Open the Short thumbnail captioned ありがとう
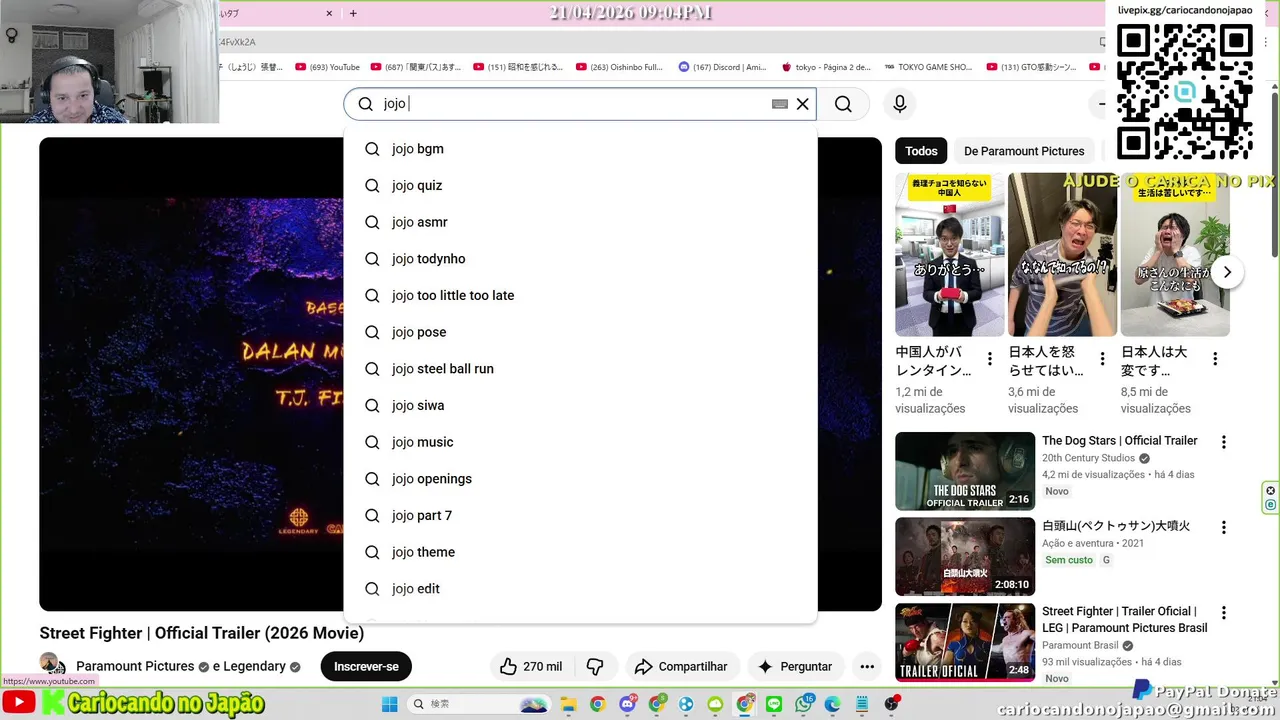The width and height of the screenshot is (1280, 720). (950, 255)
